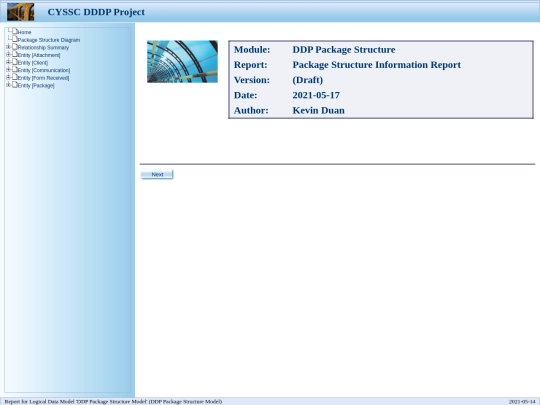540x405 pixels.
Task: Open the Entity [Client] link
Action: coord(33,63)
